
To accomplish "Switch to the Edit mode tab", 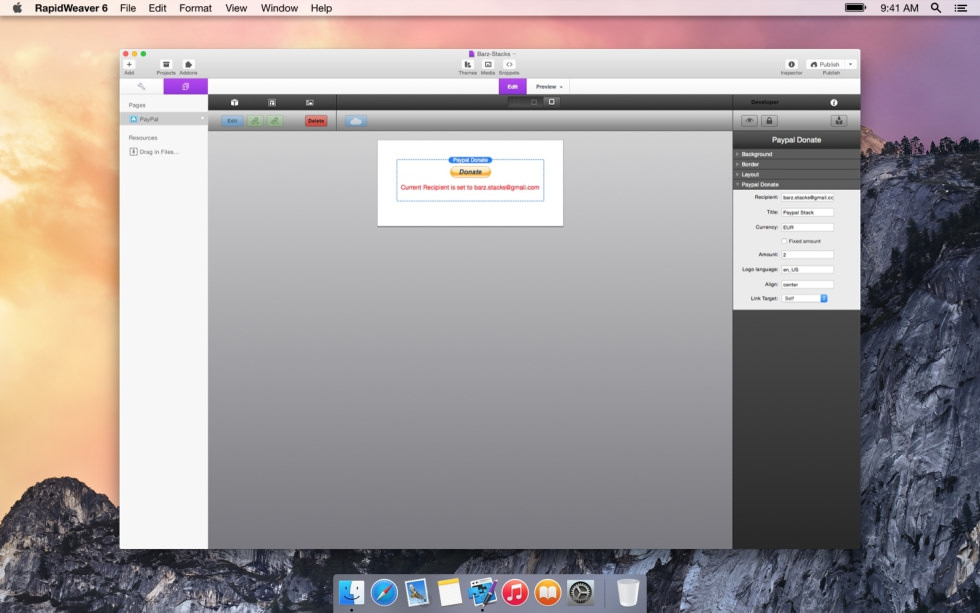I will pos(512,86).
